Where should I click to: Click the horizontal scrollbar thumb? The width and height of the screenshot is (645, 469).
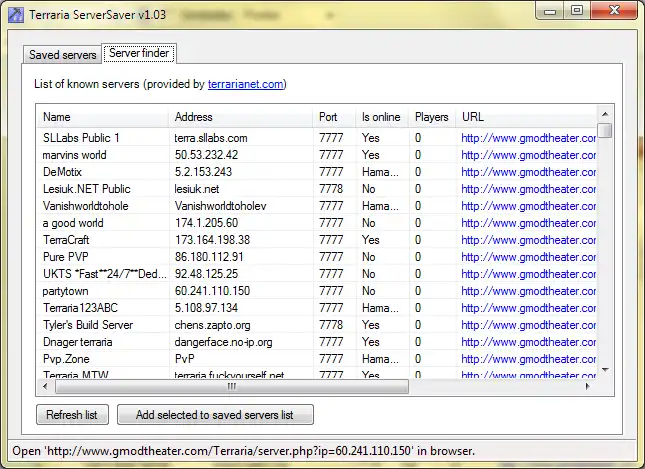point(232,386)
